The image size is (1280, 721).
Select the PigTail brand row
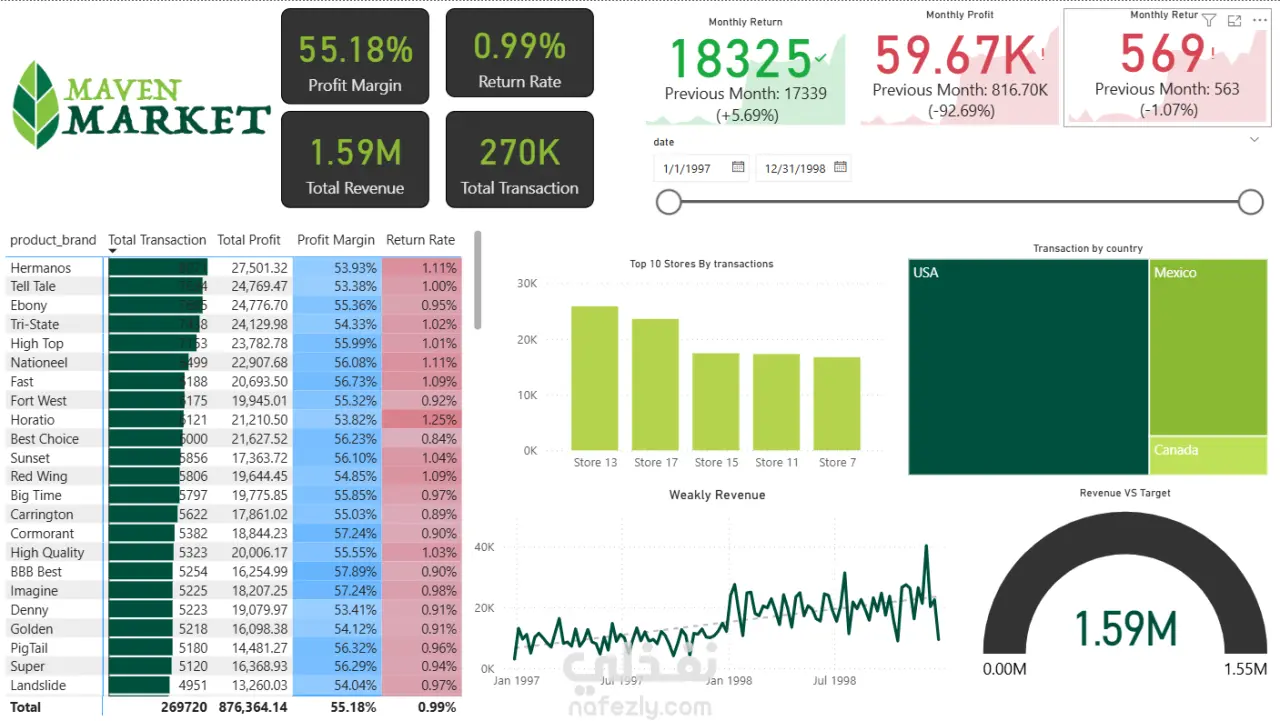tap(234, 647)
